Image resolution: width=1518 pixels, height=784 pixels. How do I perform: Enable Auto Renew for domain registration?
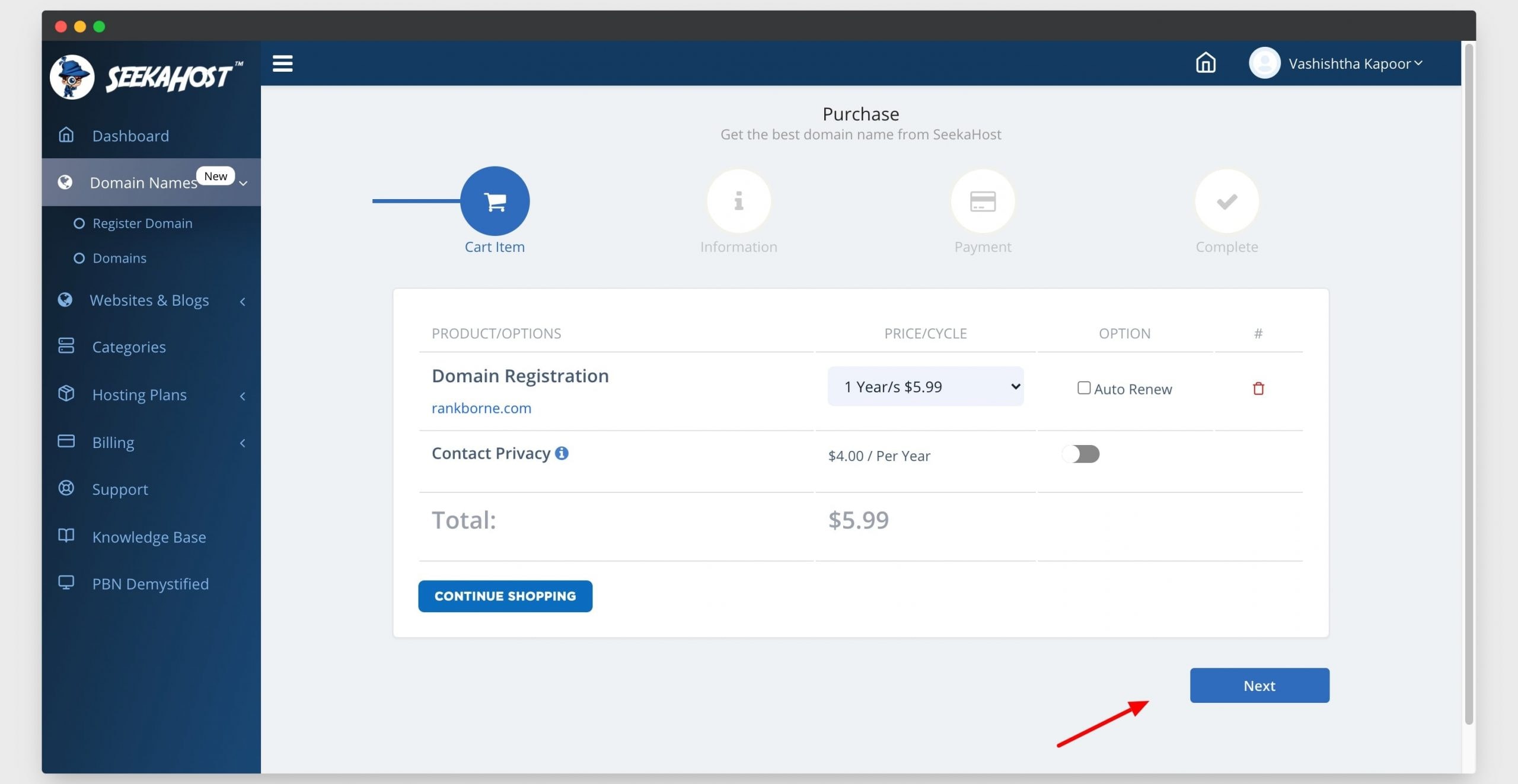tap(1083, 388)
